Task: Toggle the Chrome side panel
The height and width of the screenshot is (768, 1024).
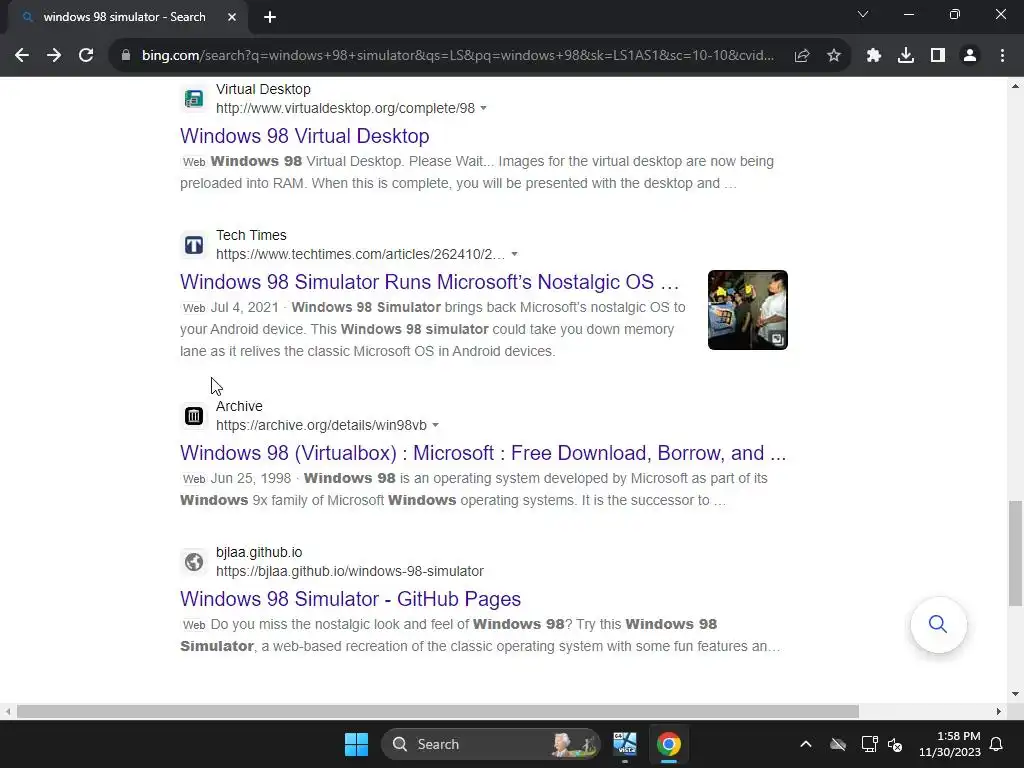Action: tap(938, 56)
